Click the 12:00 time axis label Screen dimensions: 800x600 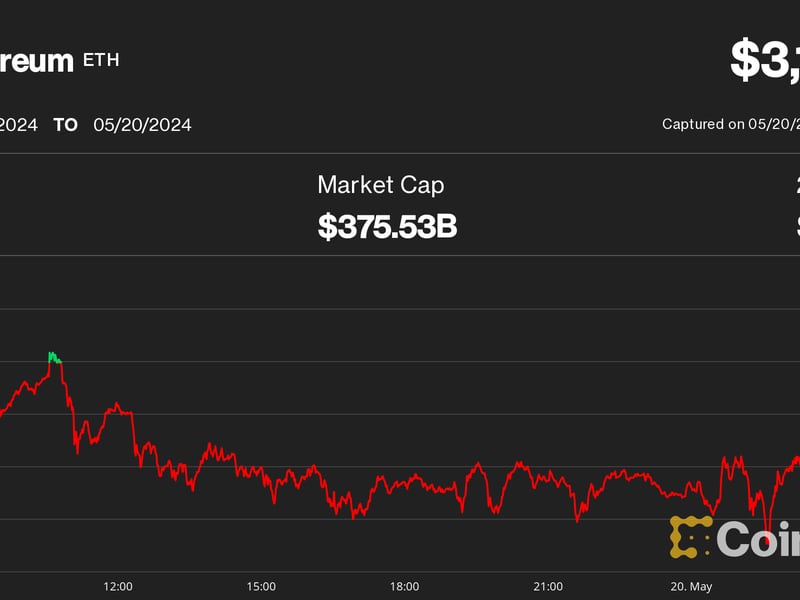[x=118, y=586]
